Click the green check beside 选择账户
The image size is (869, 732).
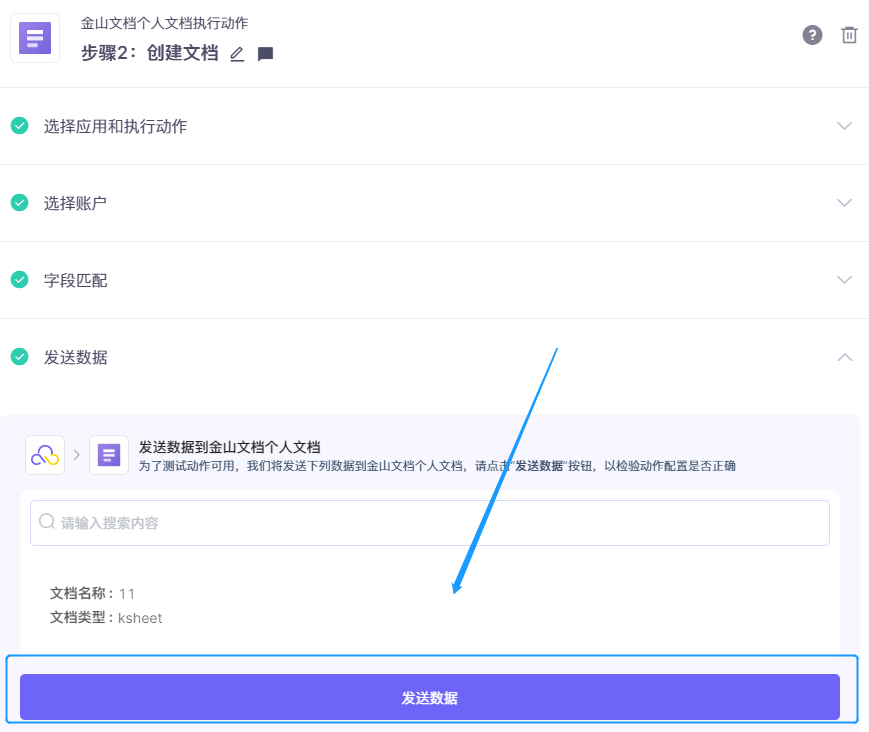point(19,203)
